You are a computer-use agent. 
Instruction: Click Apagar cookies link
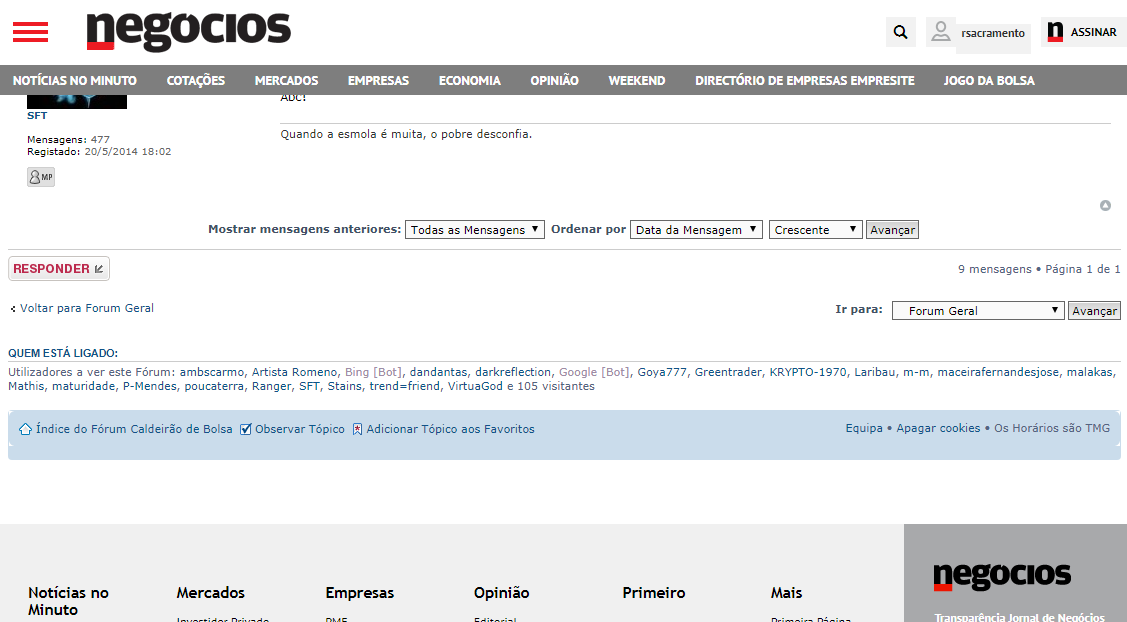(938, 428)
